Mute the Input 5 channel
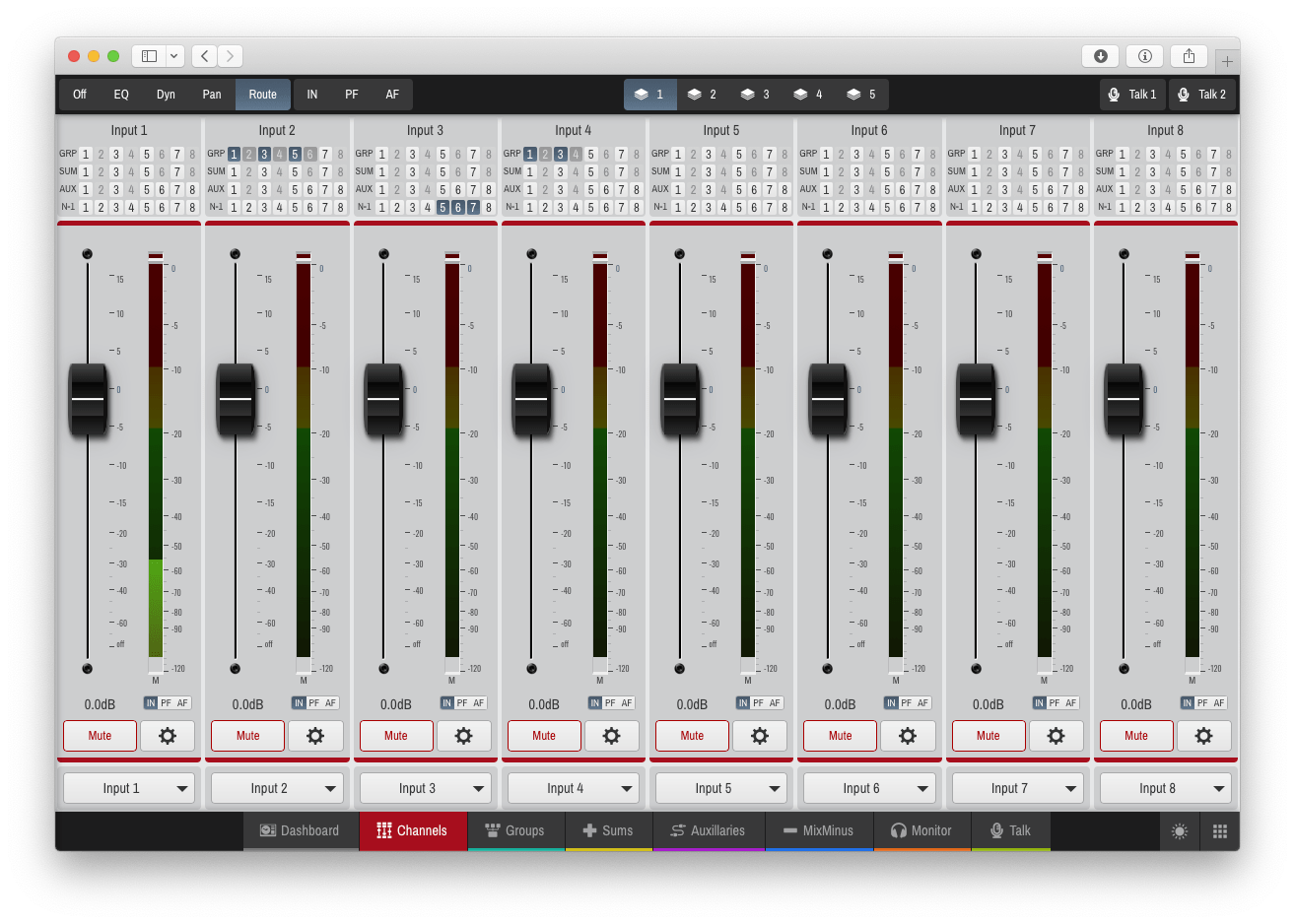1295x924 pixels. (x=692, y=736)
